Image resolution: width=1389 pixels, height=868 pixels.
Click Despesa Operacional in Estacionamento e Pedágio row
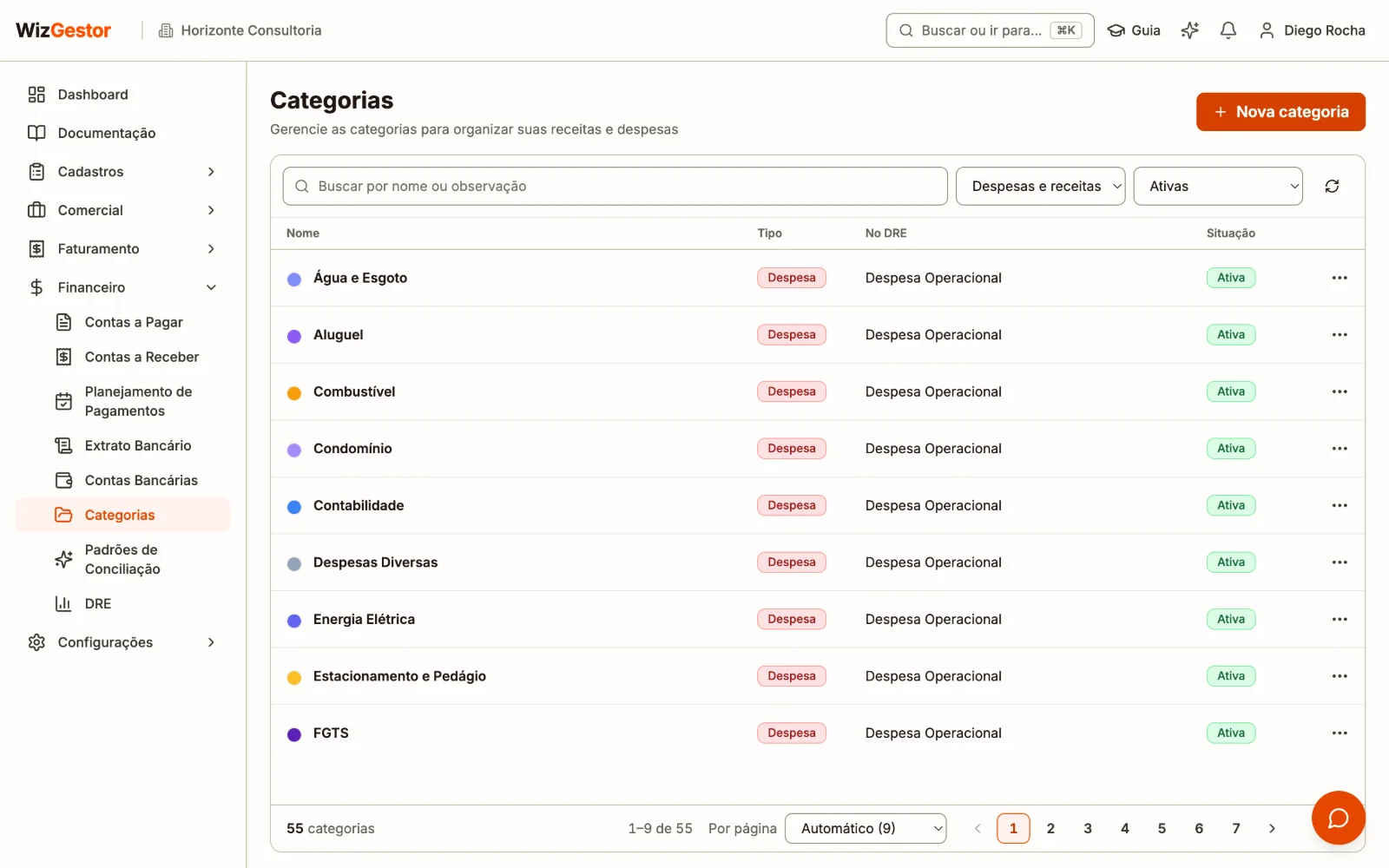[x=933, y=676]
